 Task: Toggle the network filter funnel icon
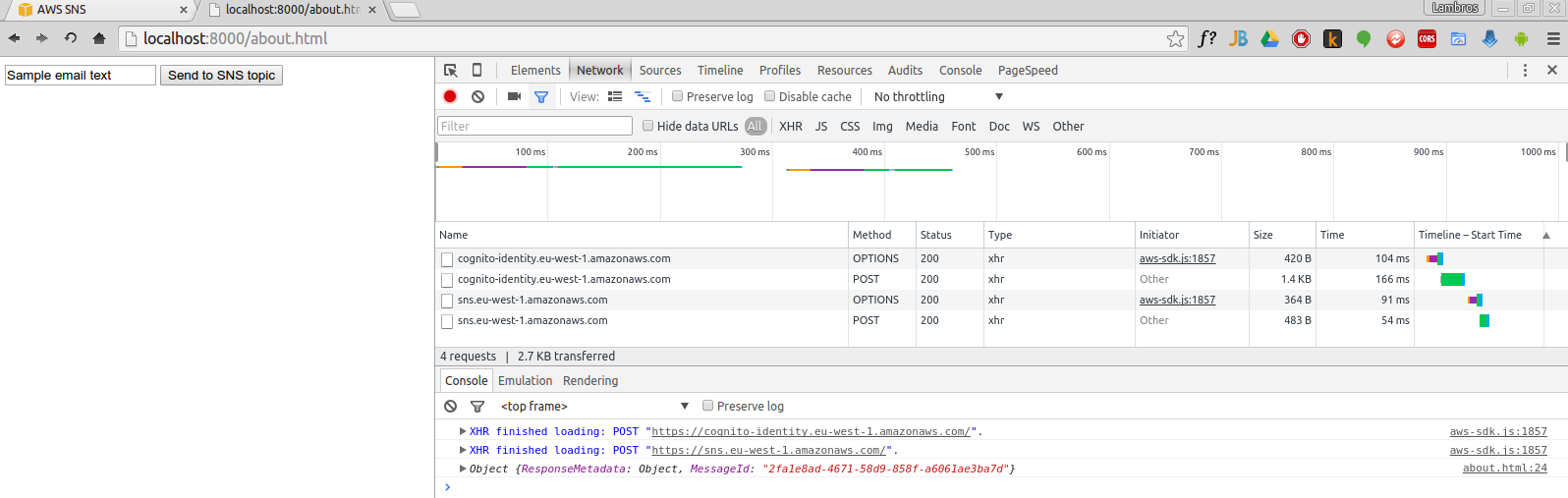[x=541, y=96]
